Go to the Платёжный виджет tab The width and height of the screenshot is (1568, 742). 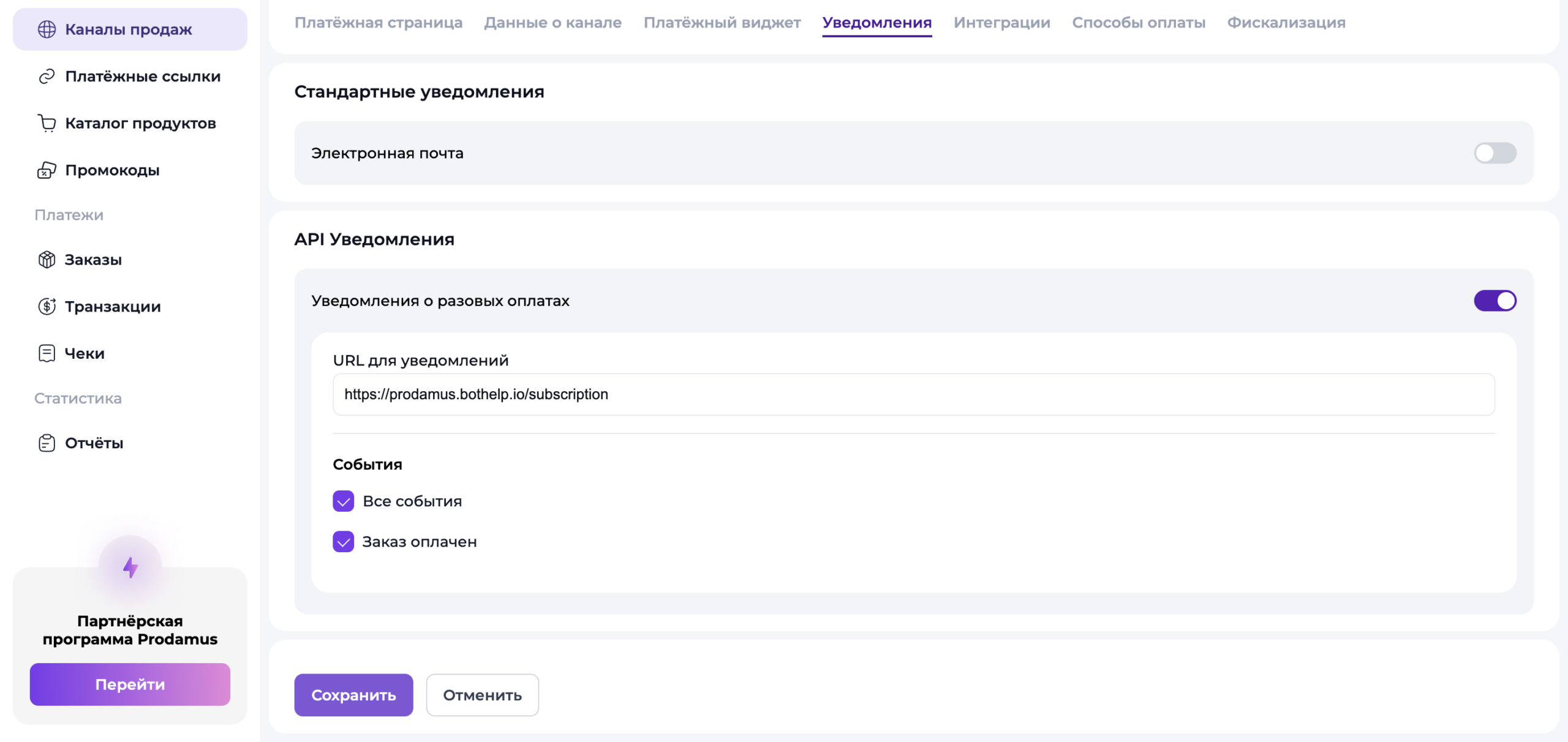722,23
